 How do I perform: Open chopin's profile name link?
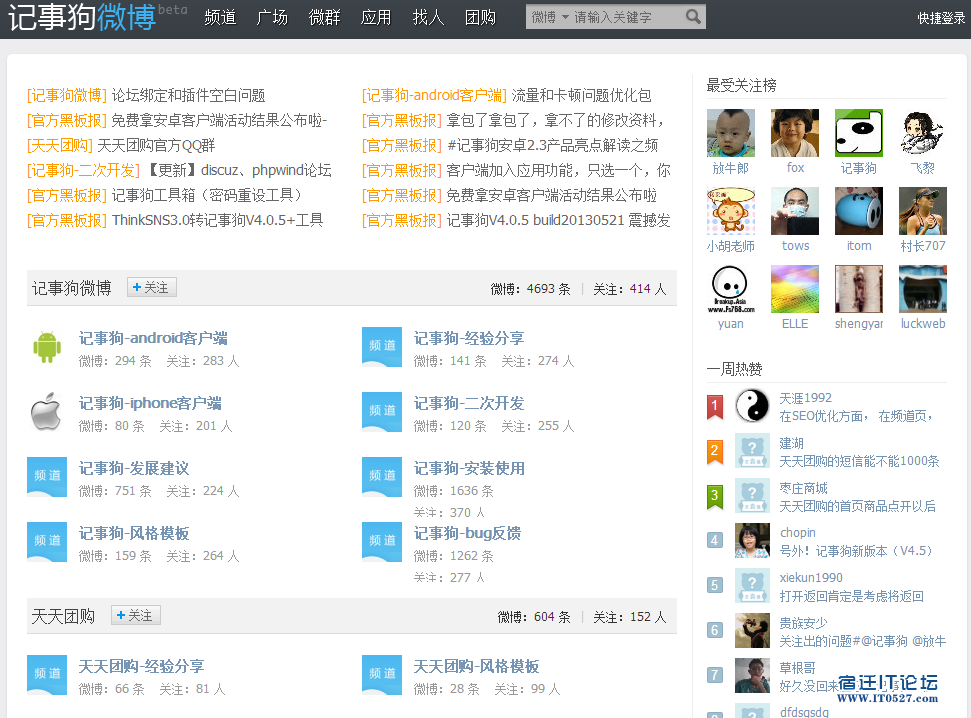tap(798, 533)
